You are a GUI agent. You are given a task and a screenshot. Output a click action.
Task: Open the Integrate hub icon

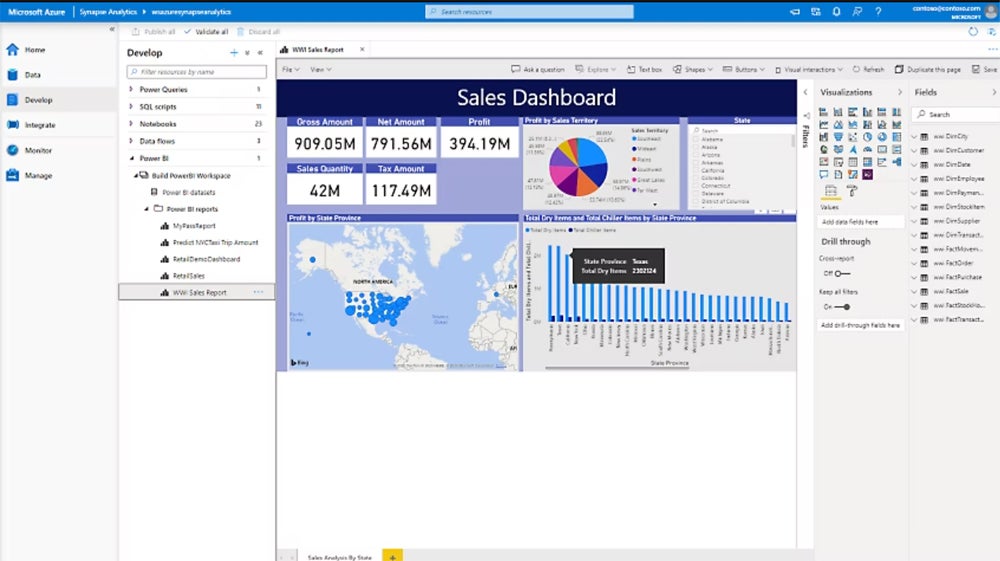coord(13,125)
